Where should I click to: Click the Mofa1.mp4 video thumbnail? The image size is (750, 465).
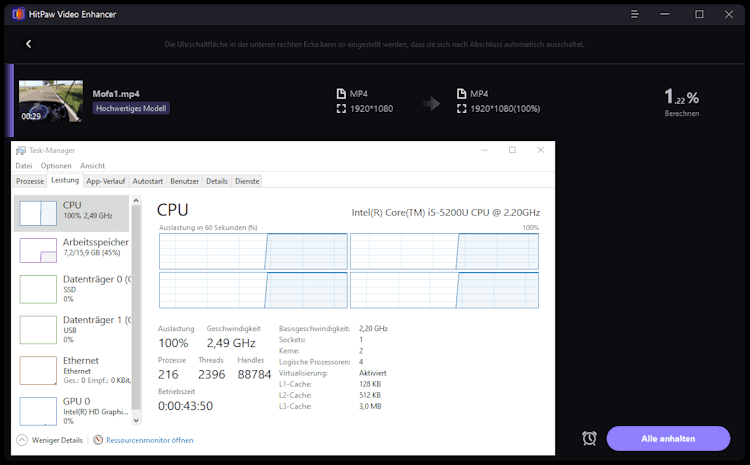pyautogui.click(x=51, y=101)
